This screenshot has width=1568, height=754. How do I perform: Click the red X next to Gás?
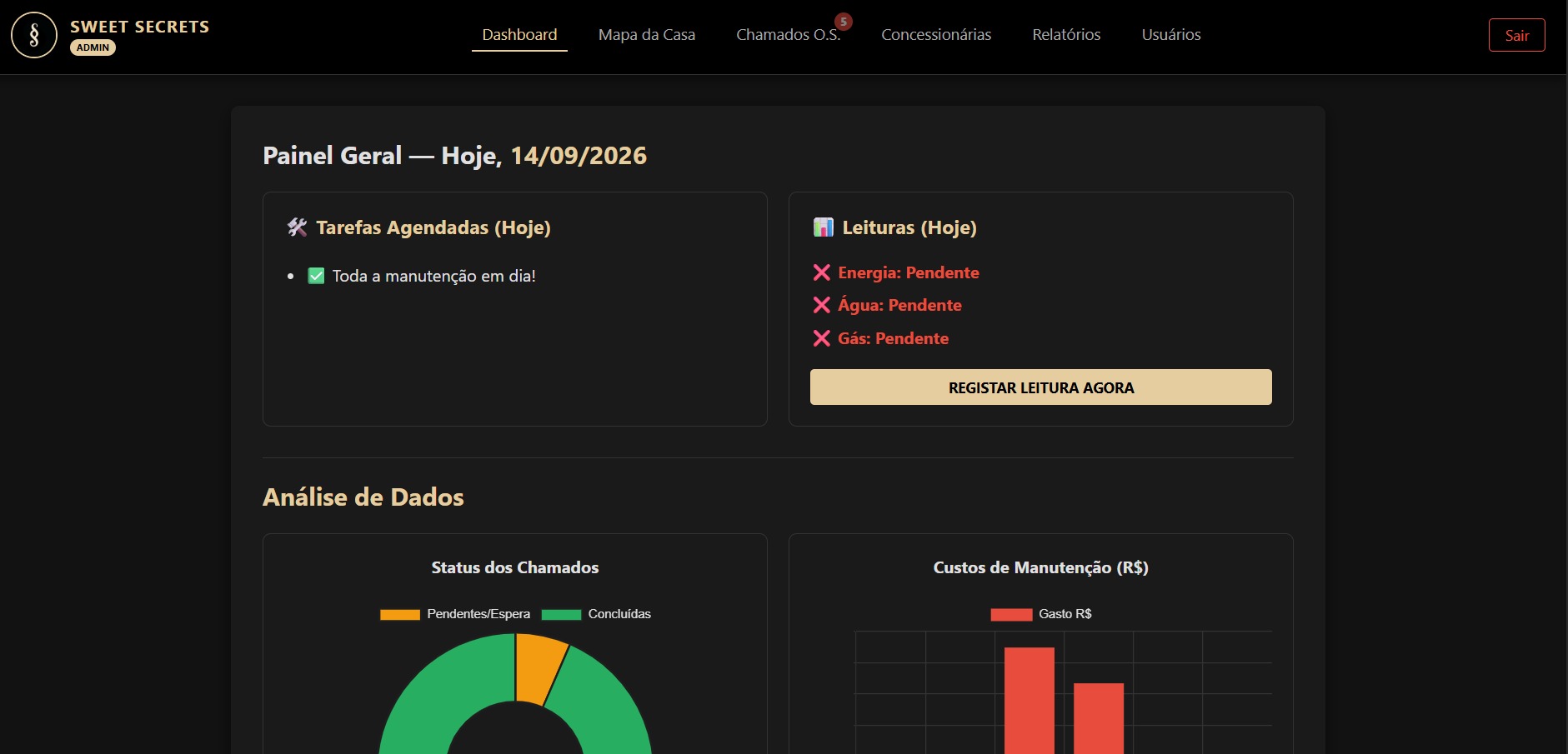822,338
